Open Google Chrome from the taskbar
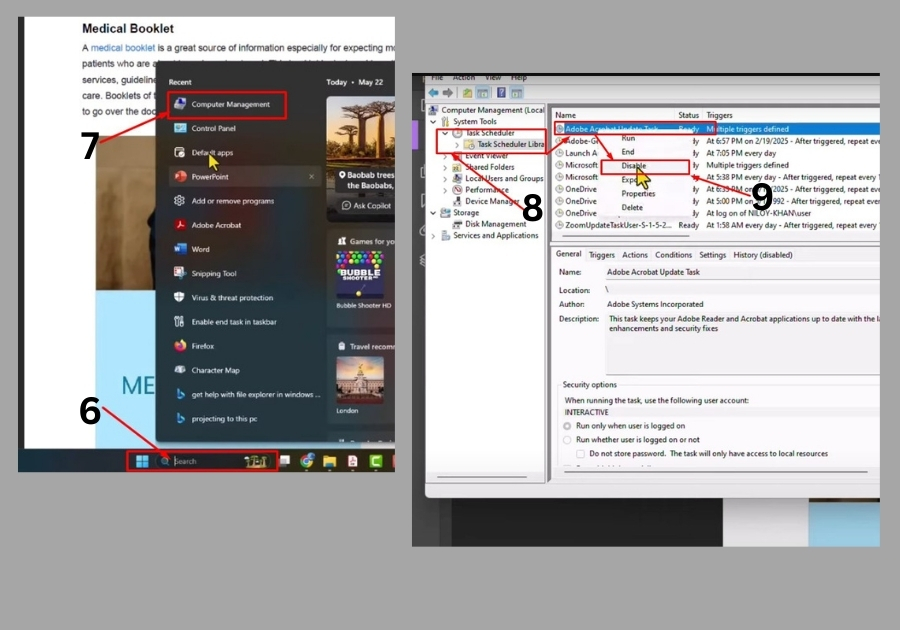This screenshot has height=630, width=900. [307, 460]
